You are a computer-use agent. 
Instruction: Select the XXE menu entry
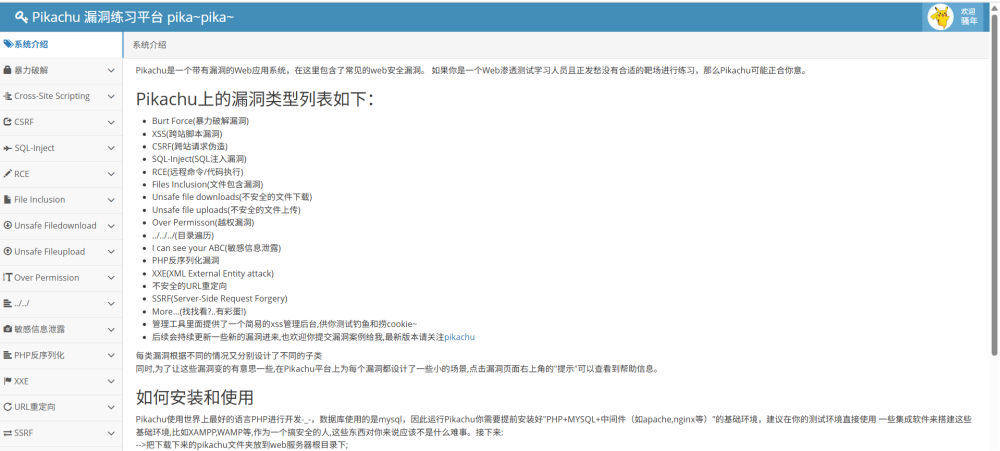coord(22,381)
